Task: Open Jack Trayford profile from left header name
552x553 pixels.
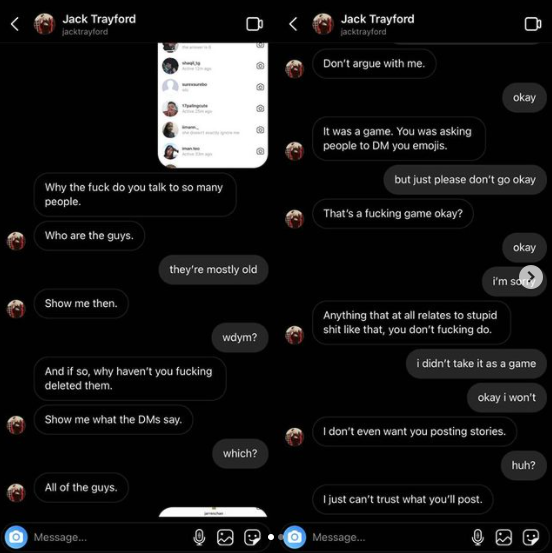Action: [99, 19]
